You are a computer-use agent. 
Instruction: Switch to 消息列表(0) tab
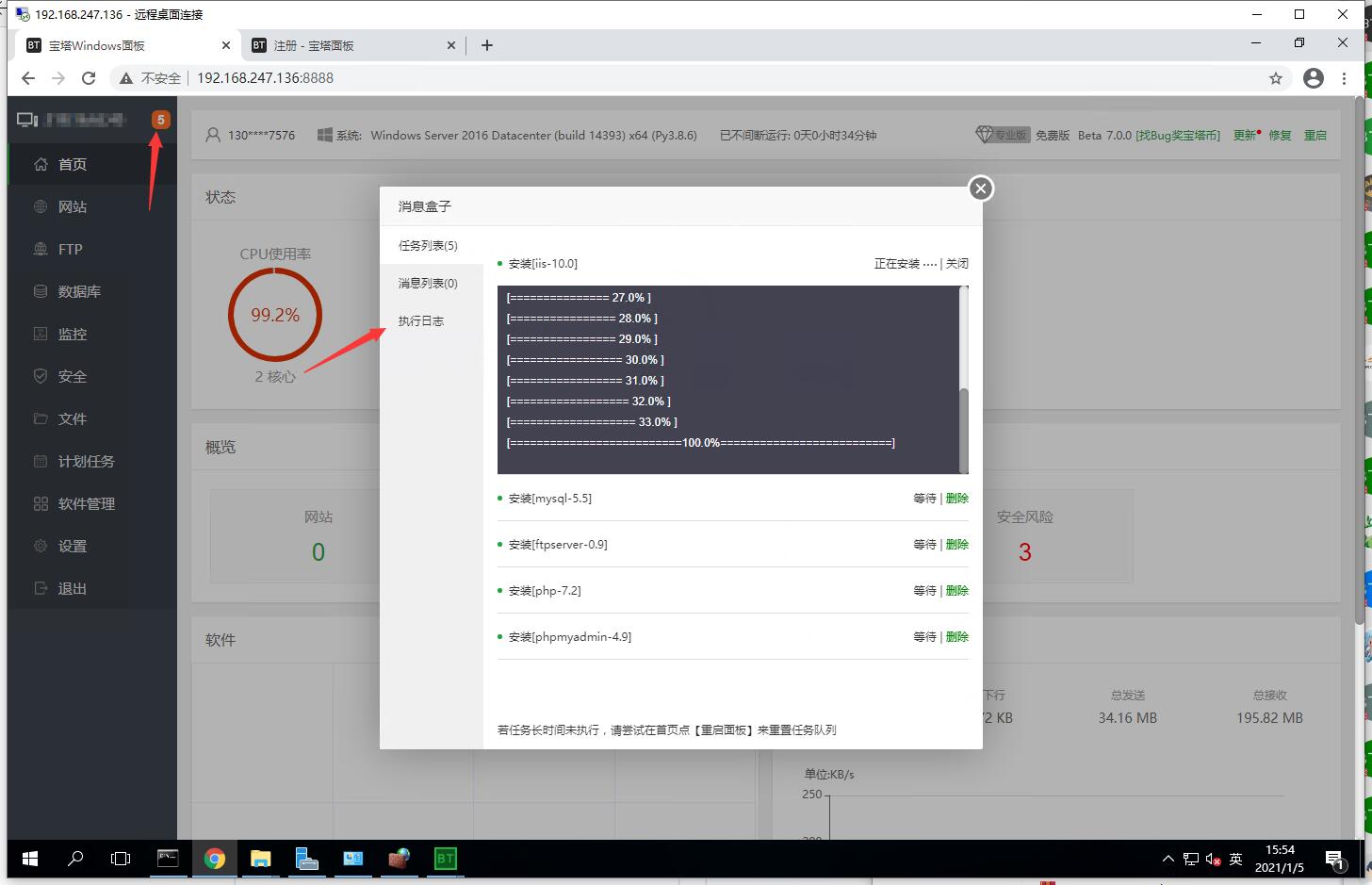[x=428, y=284]
